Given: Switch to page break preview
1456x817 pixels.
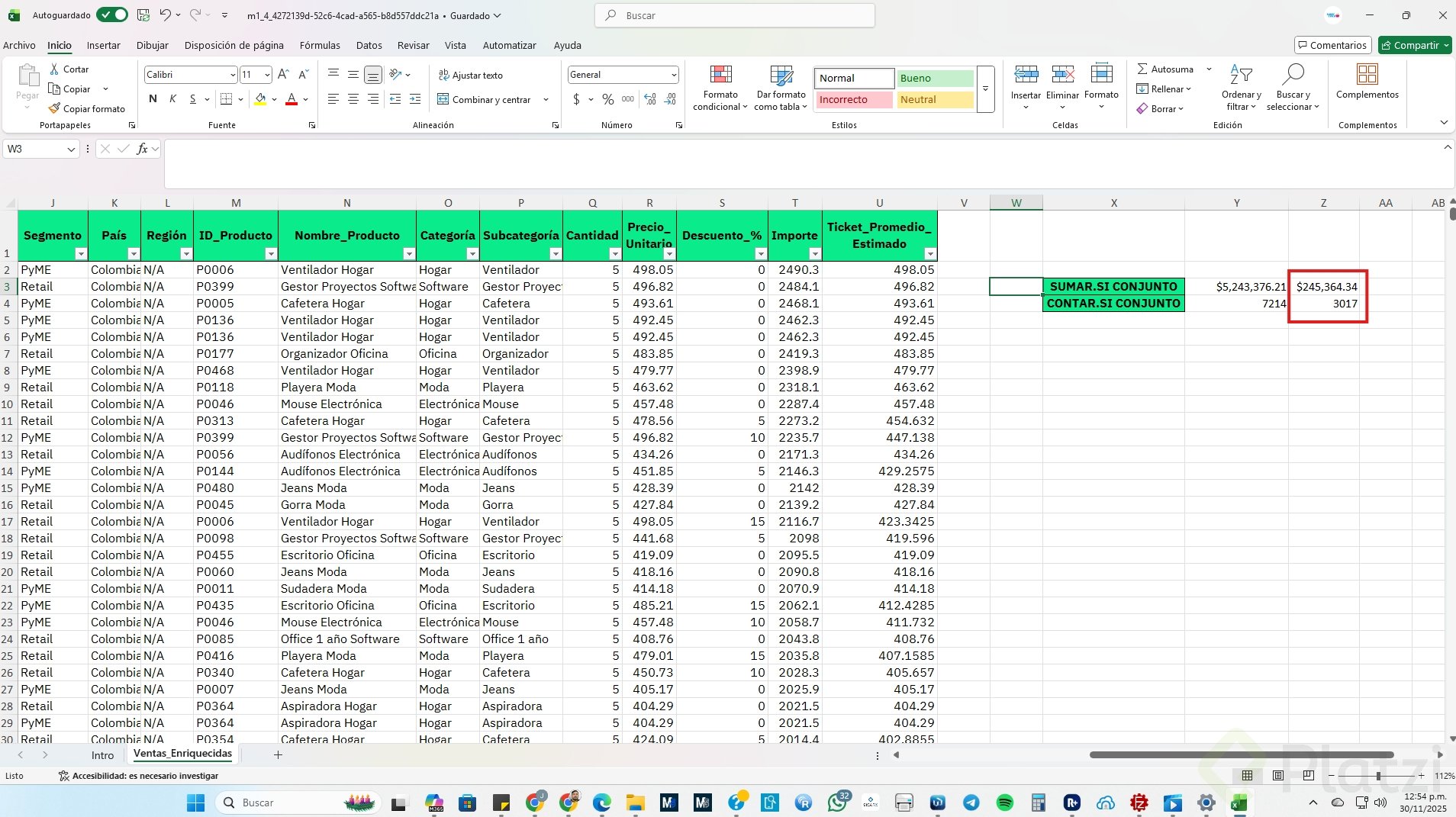Looking at the screenshot, I should tap(1309, 776).
